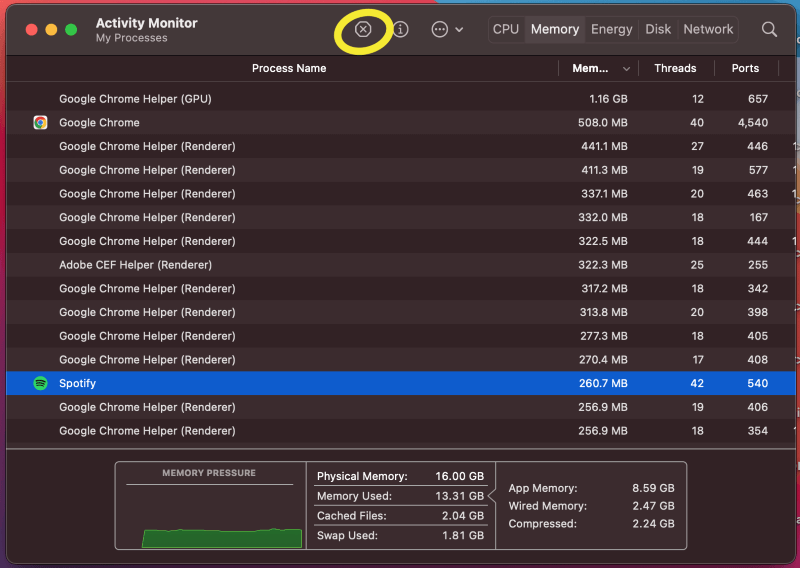Image resolution: width=800 pixels, height=568 pixels.
Task: Click the Google Chrome app icon
Action: (40, 123)
